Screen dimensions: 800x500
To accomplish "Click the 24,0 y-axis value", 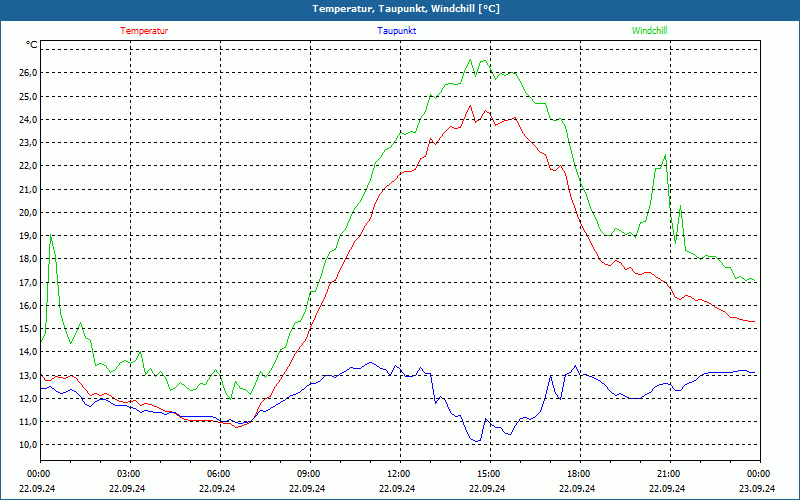I will [29, 119].
